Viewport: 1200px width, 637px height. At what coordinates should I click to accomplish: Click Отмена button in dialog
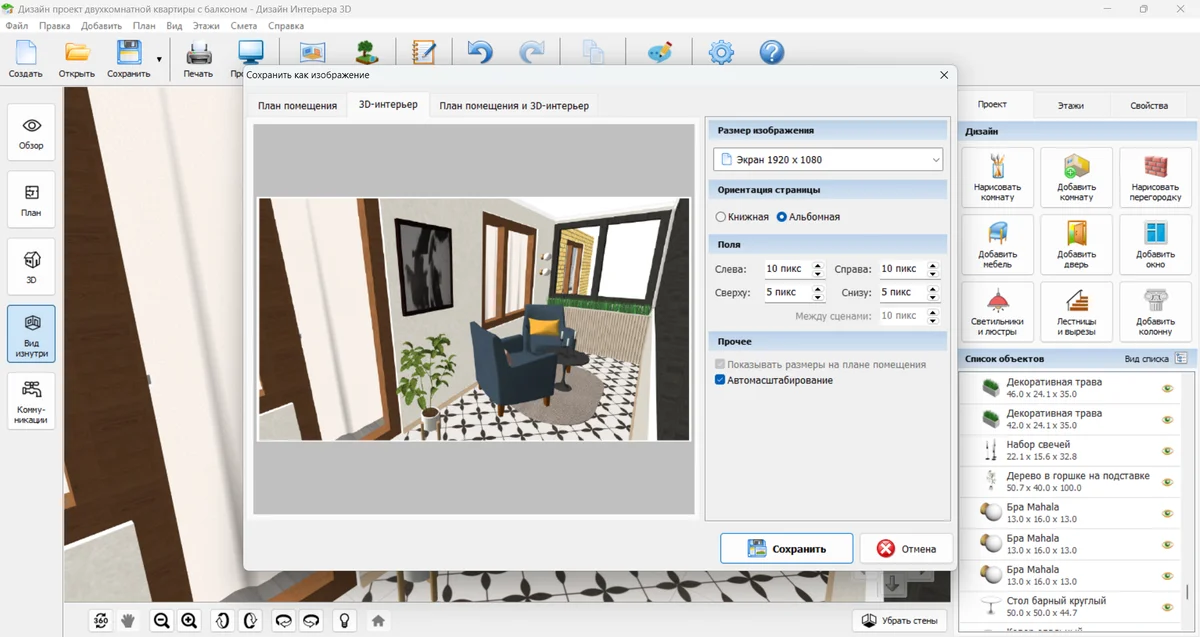coord(906,548)
